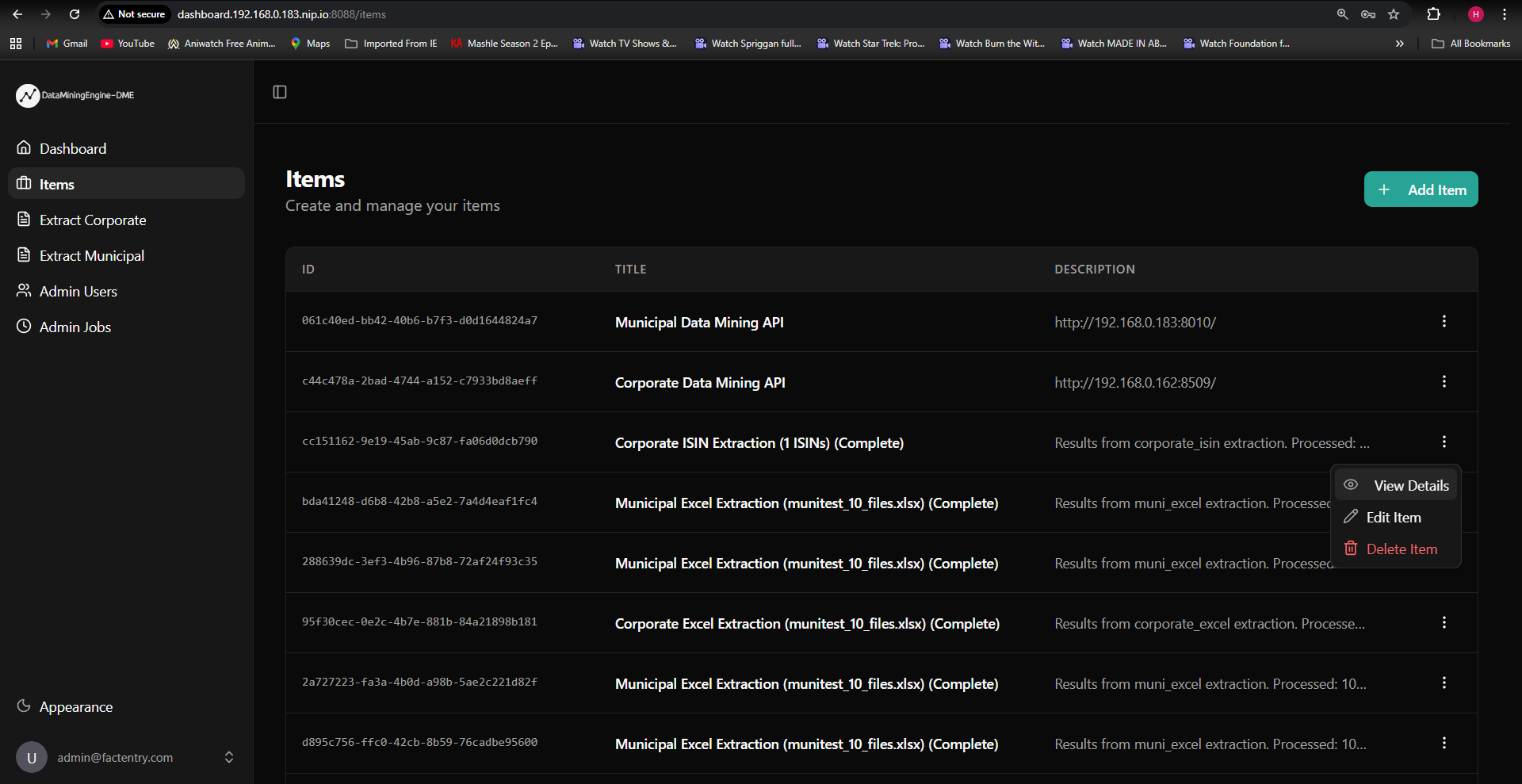Click ID 061c40ed-bb42-40b6-b7f3-d0d1644824a7
The height and width of the screenshot is (784, 1522).
[x=419, y=321]
